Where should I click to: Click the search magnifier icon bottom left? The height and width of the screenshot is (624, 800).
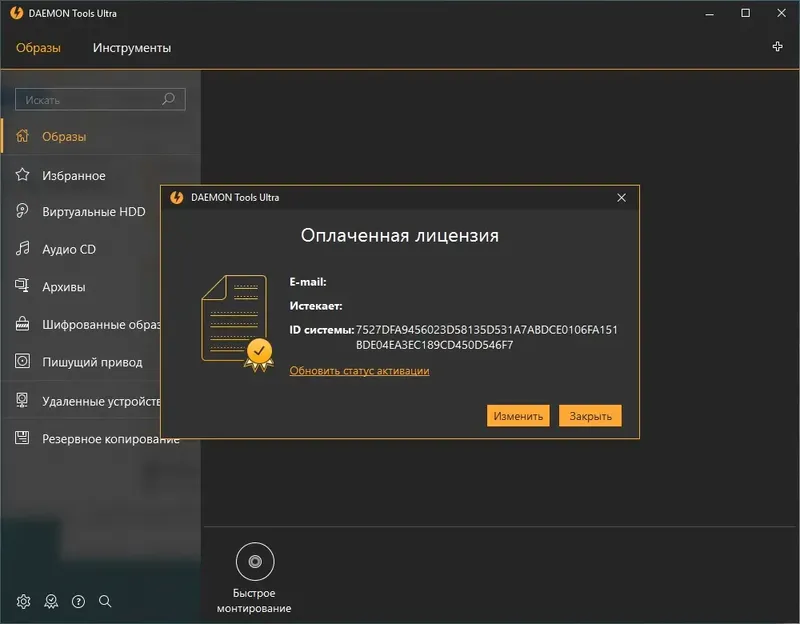pyautogui.click(x=104, y=601)
